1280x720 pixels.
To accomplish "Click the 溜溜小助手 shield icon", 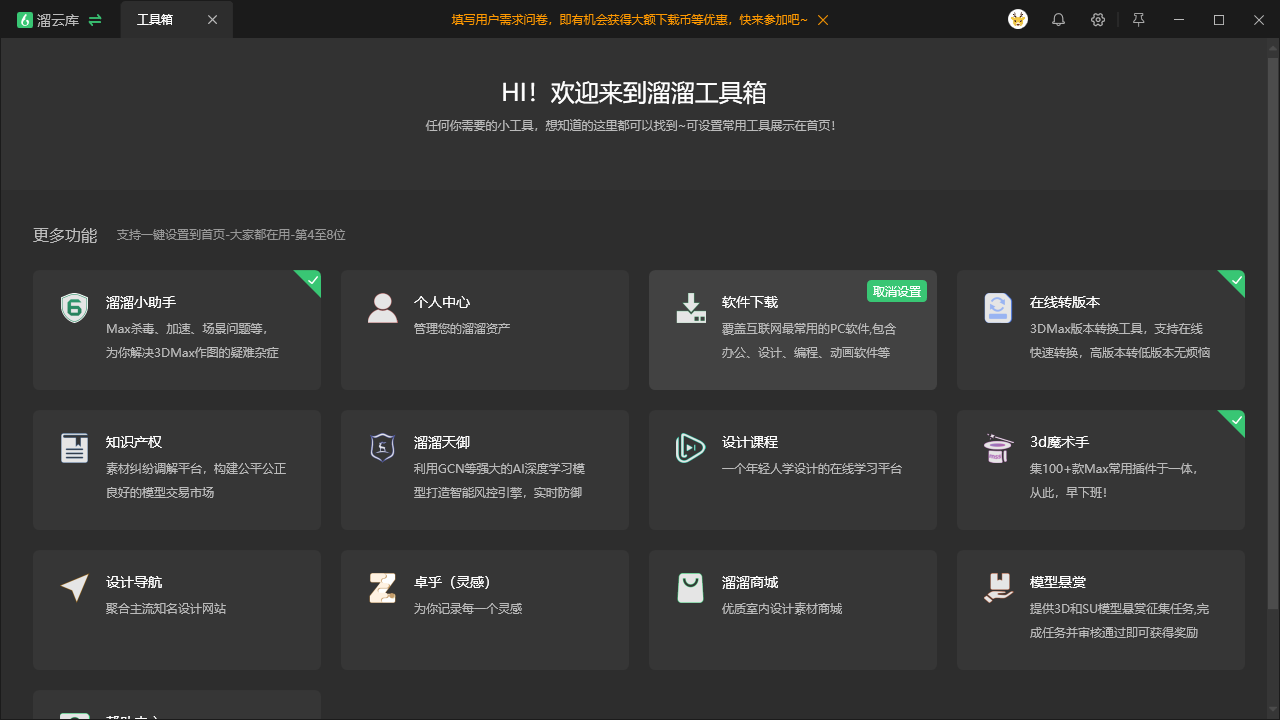I will pyautogui.click(x=74, y=308).
